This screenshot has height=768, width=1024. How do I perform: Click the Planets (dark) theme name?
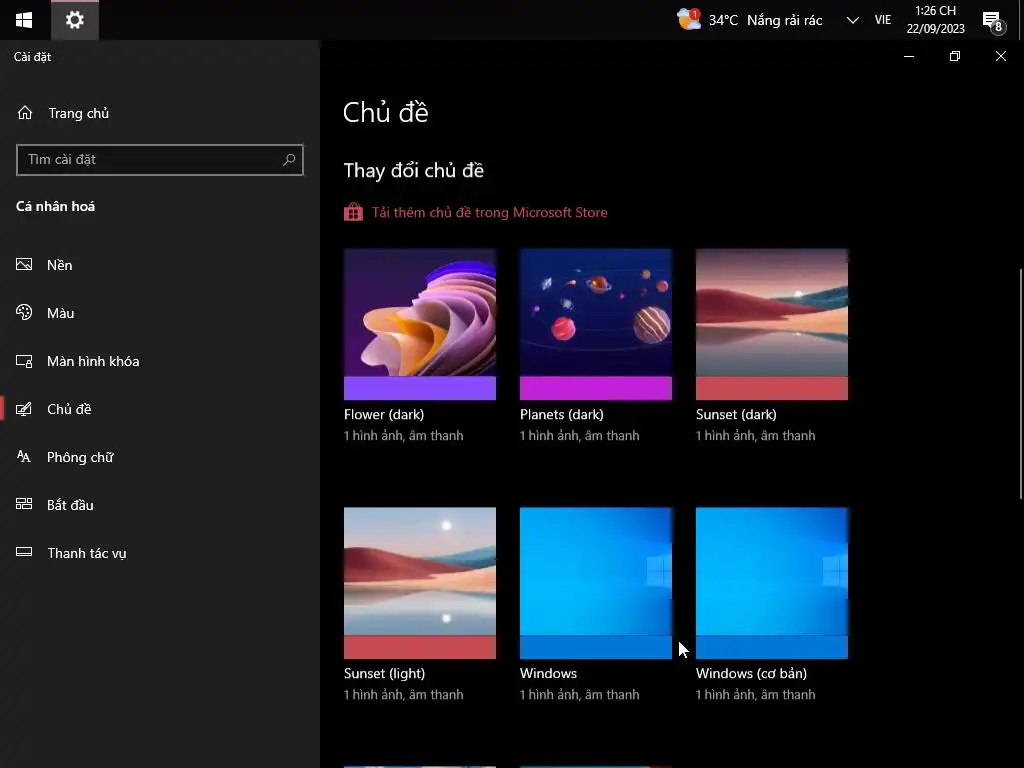point(562,415)
